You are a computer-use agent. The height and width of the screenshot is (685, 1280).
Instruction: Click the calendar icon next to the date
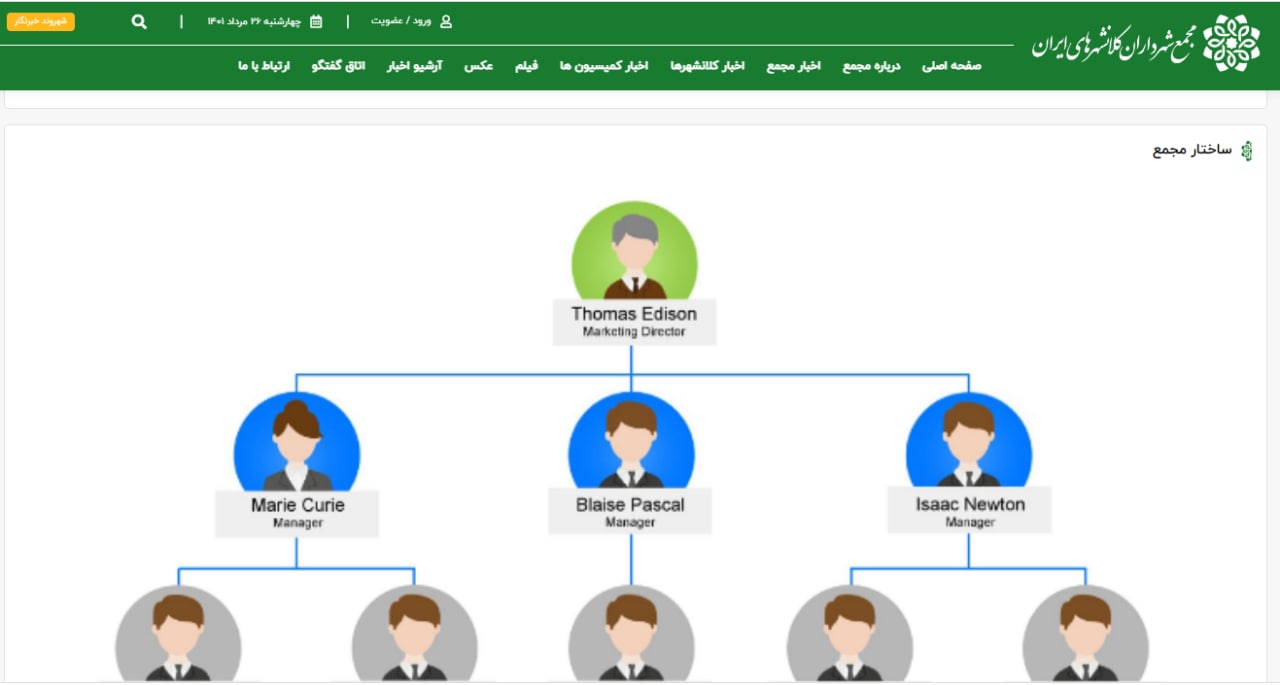tap(316, 21)
